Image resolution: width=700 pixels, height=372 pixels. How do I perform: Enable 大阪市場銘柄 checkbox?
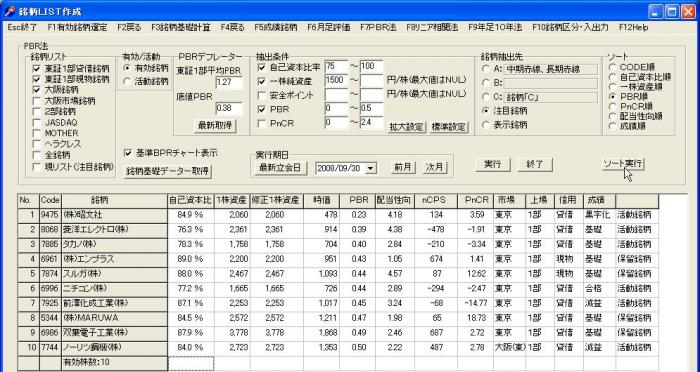tap(37, 101)
